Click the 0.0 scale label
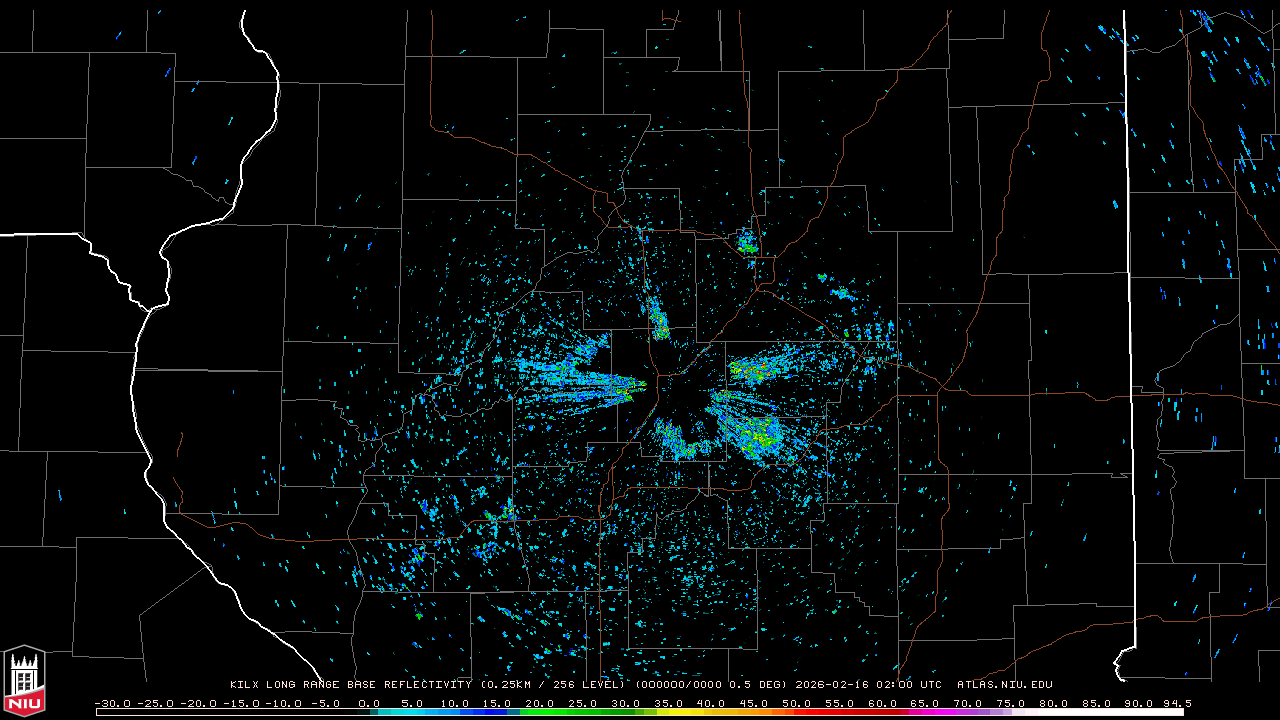 [369, 703]
